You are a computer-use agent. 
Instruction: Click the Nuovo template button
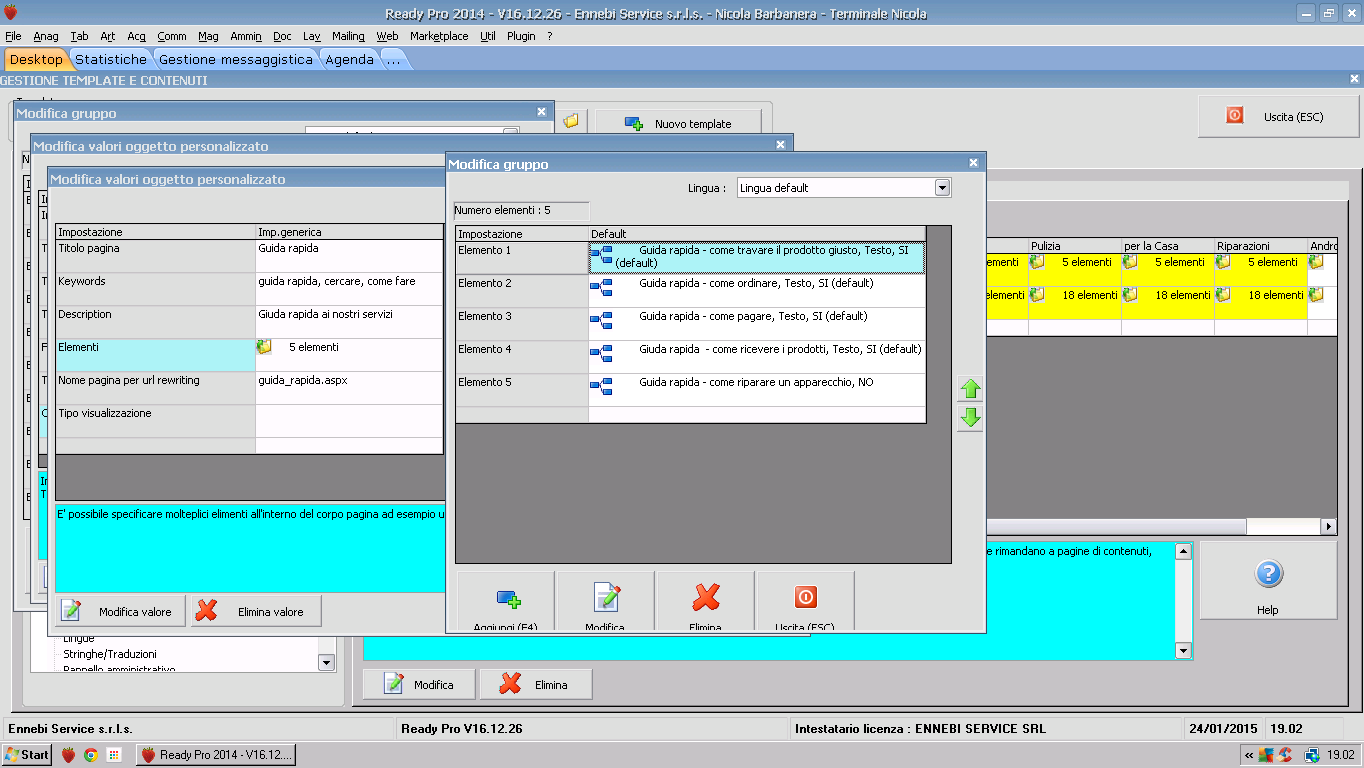[x=678, y=124]
